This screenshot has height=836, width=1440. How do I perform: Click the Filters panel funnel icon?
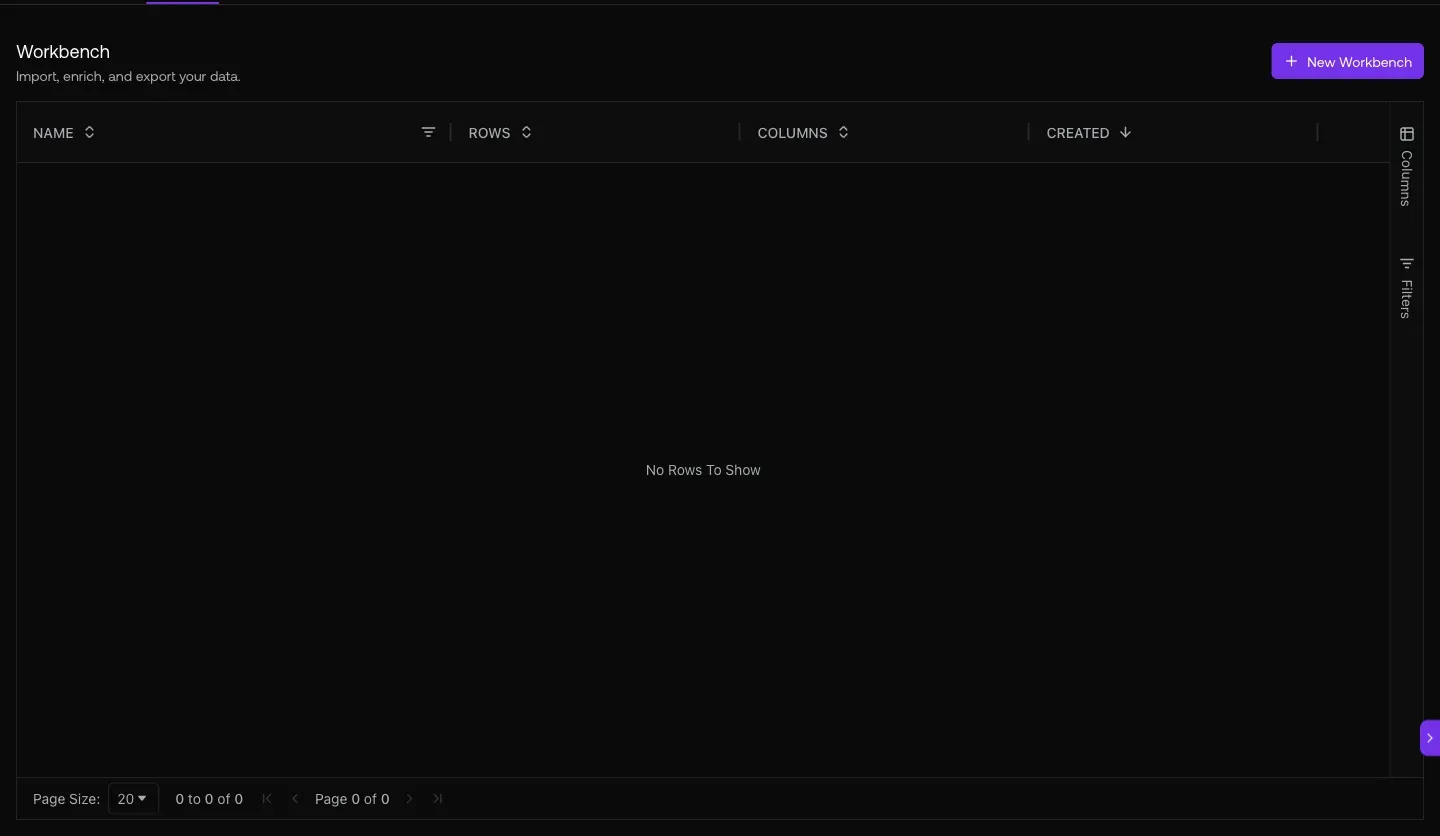click(x=1407, y=263)
